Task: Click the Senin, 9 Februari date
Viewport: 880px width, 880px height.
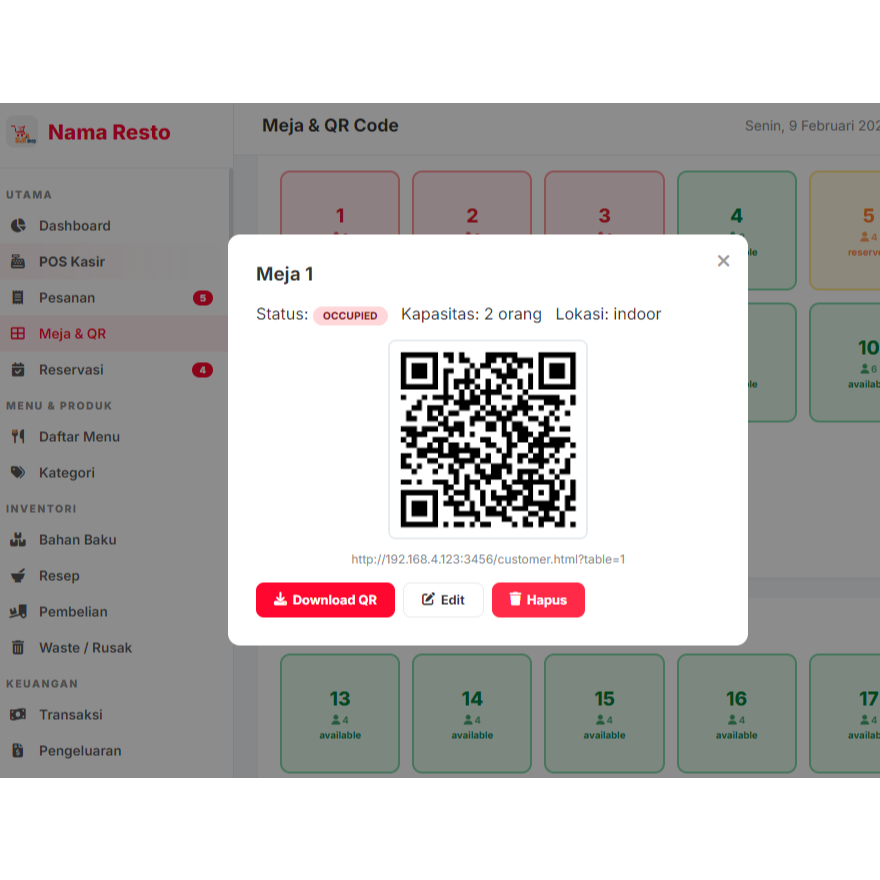Action: click(x=812, y=126)
